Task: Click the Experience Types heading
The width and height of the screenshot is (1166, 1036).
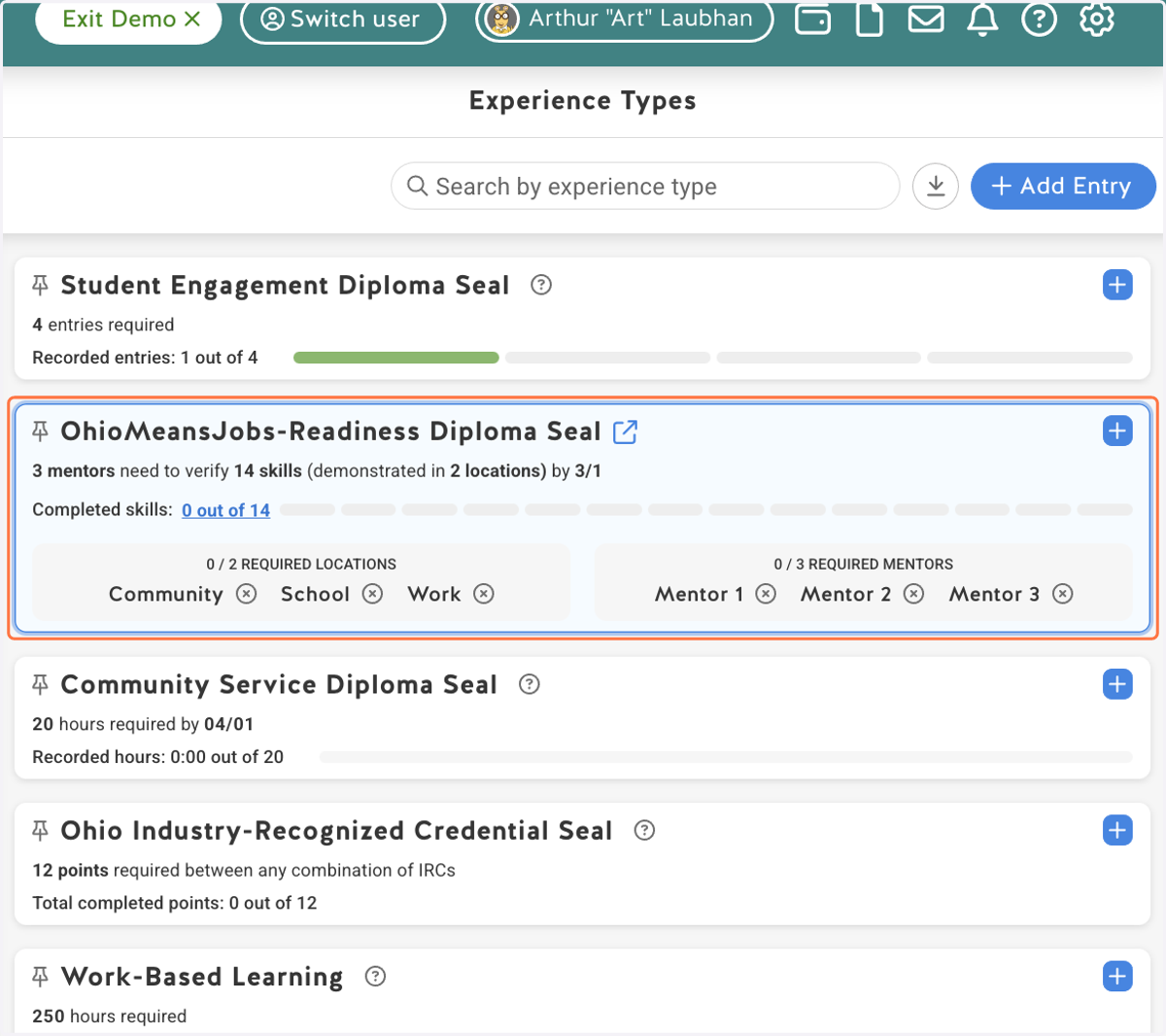Action: 583,101
